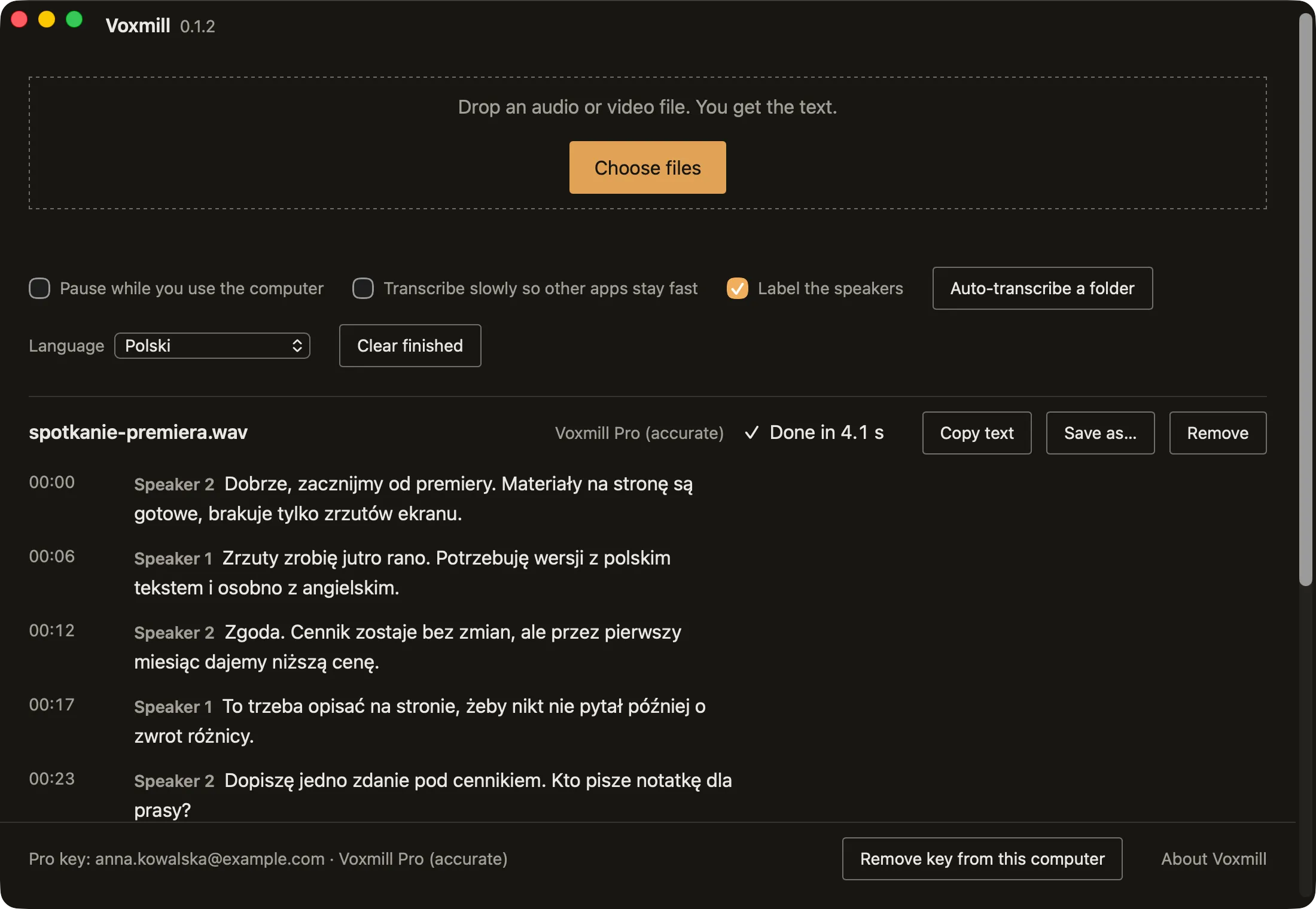
Task: Open Auto-transcribe a folder
Action: click(x=1043, y=288)
